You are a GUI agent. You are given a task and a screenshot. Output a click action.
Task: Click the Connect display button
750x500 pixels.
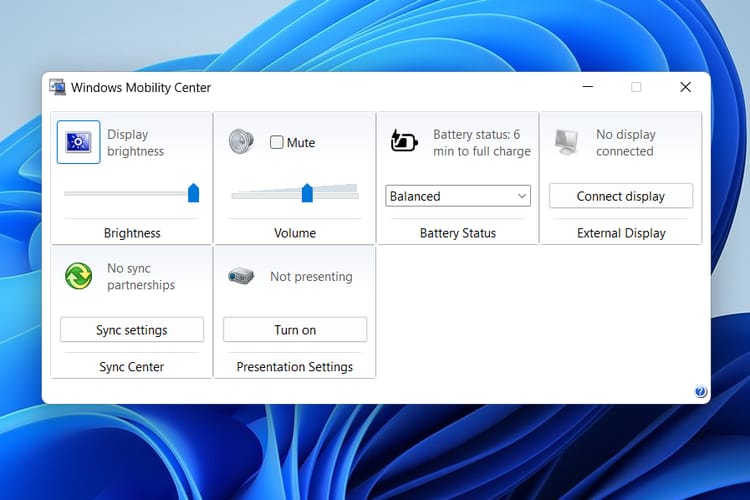[x=621, y=196]
